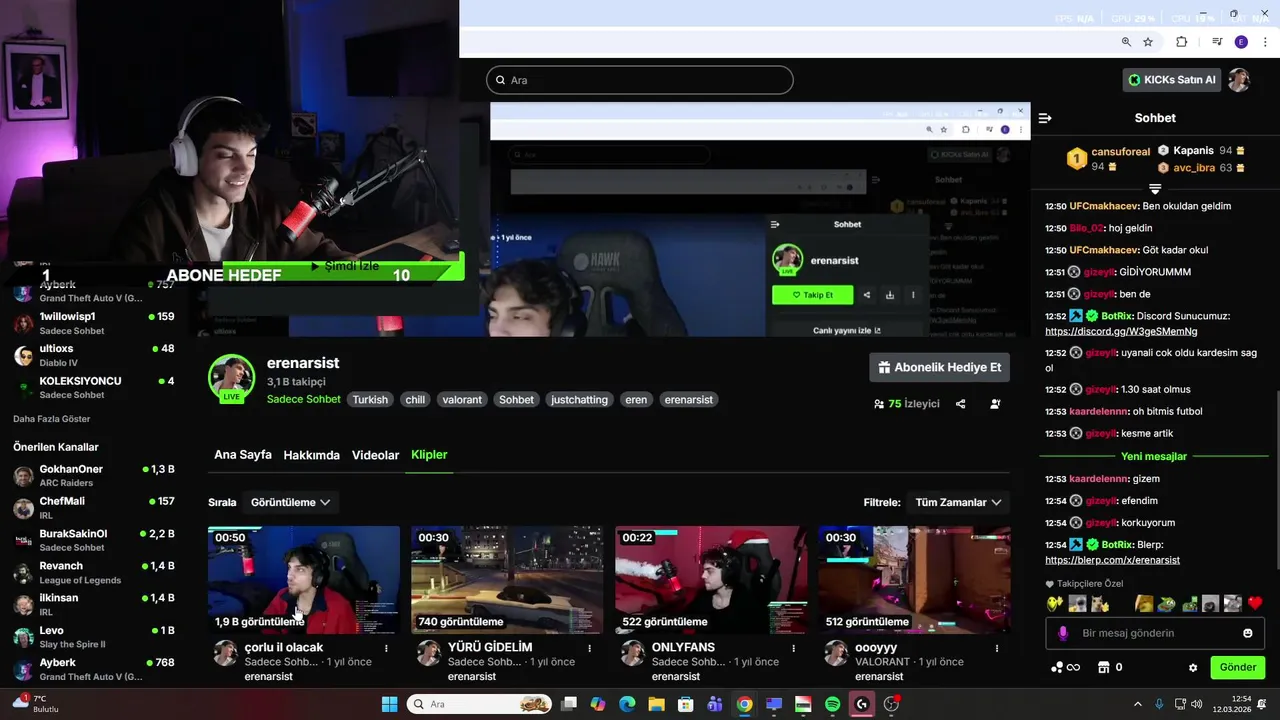Switch to the Hakkımda tab

point(312,455)
